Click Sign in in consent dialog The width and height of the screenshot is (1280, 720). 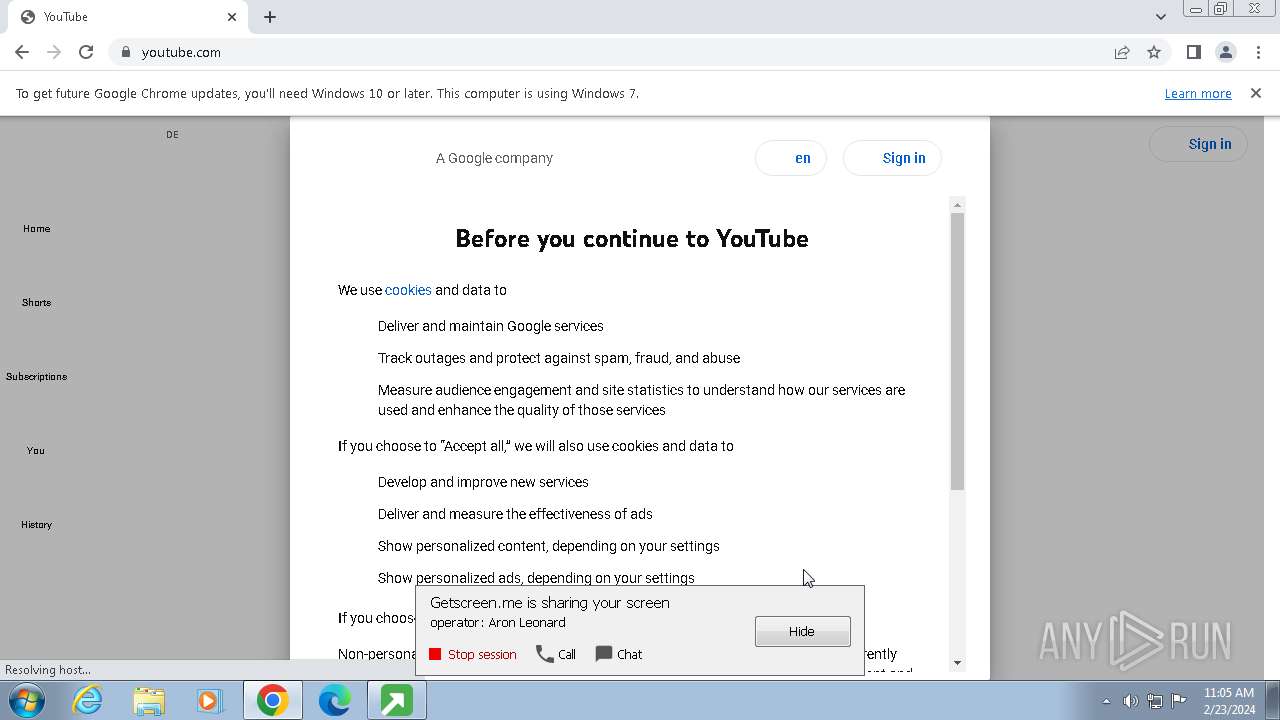click(x=892, y=158)
